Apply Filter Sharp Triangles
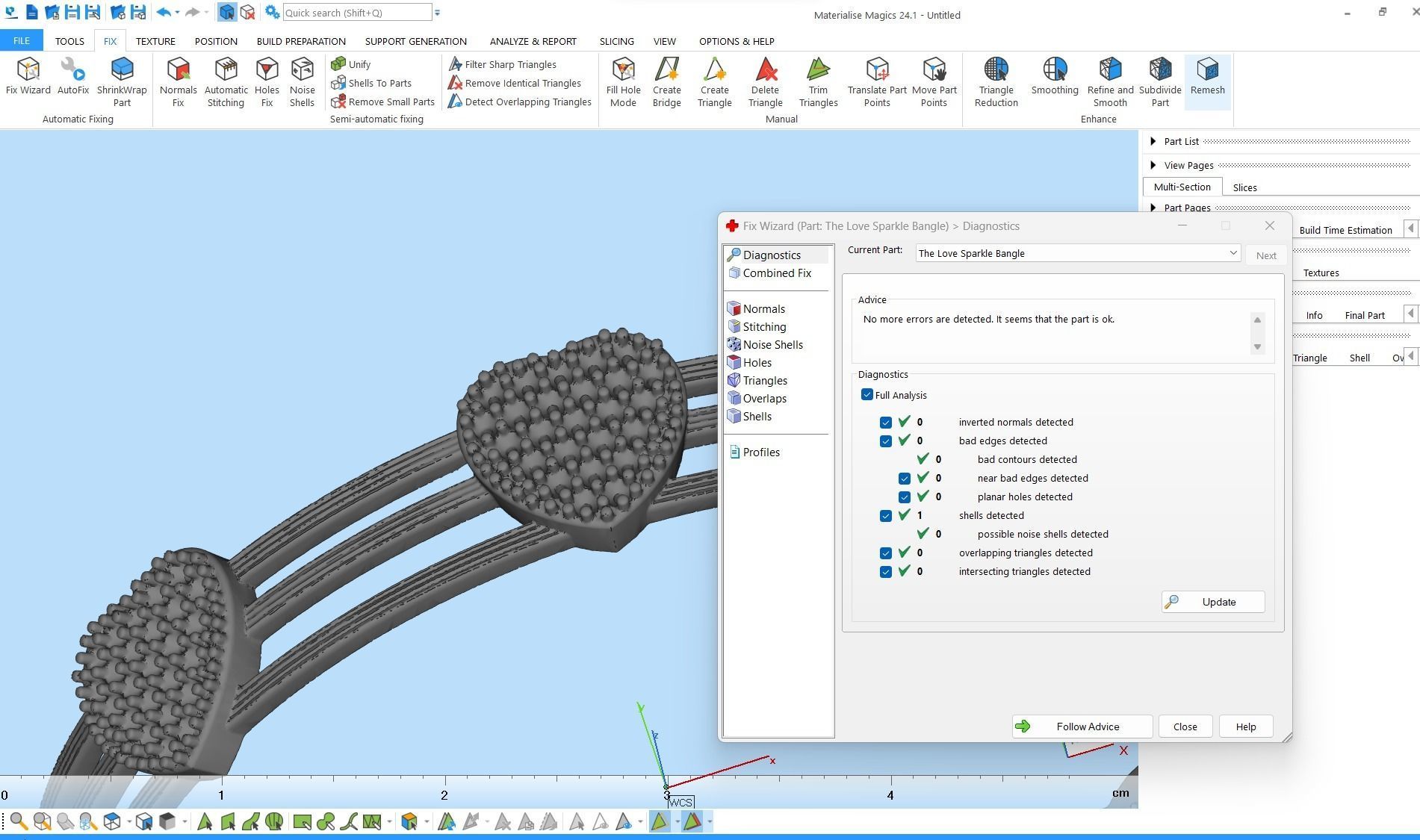This screenshot has height=840, width=1420. 502,64
